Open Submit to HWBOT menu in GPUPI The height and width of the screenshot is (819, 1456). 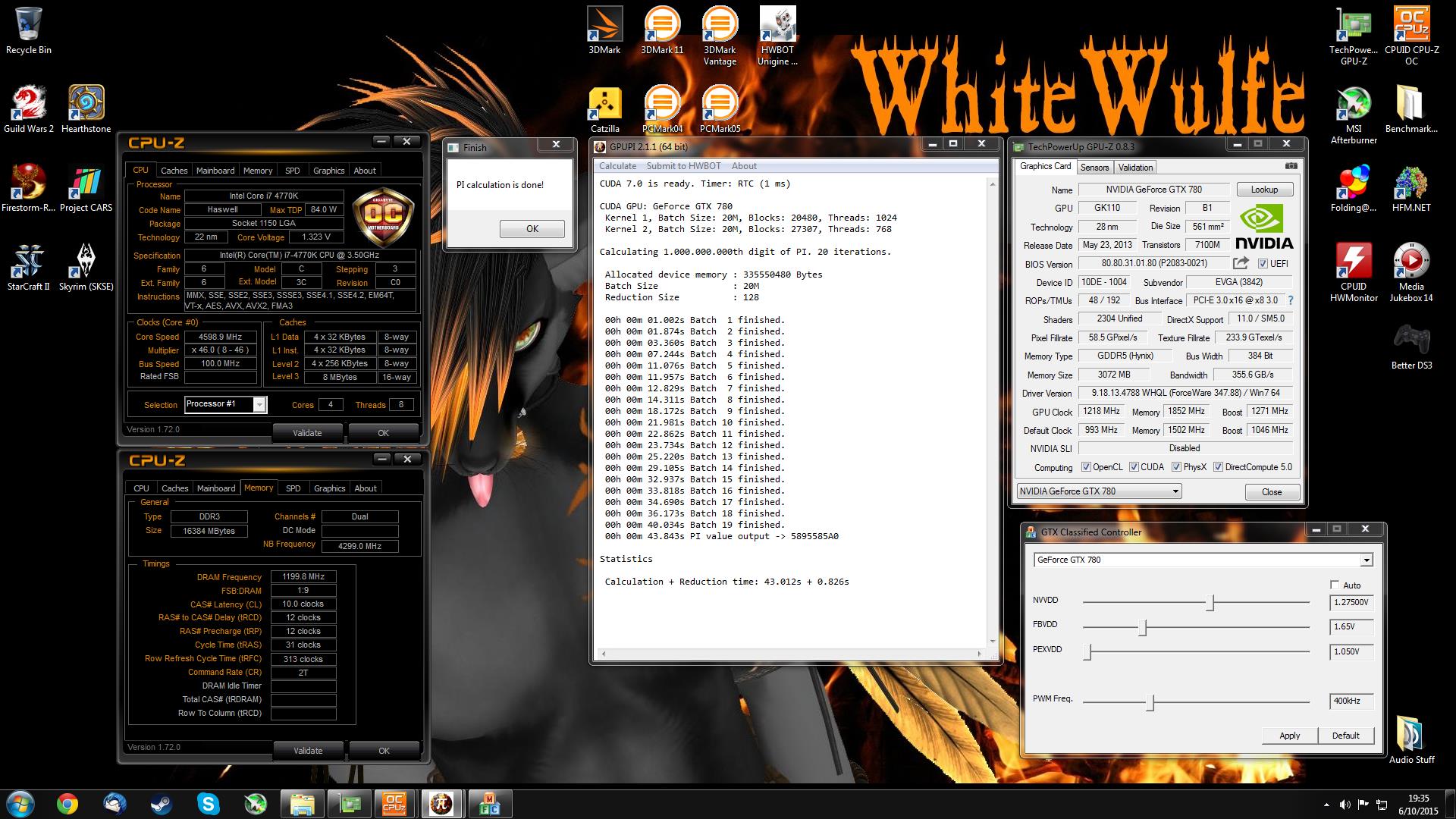click(x=683, y=166)
